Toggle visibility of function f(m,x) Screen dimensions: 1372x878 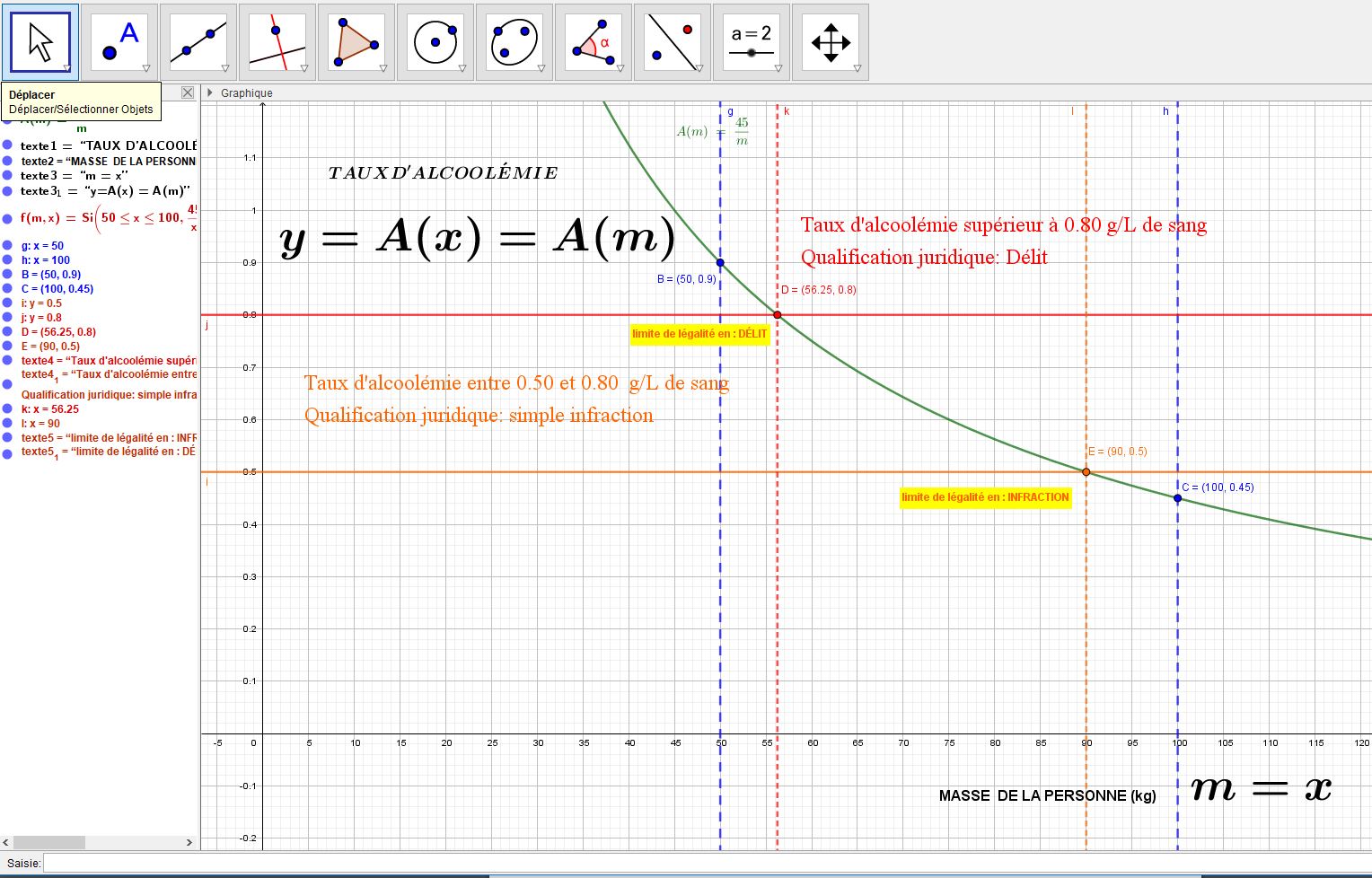pos(7,217)
